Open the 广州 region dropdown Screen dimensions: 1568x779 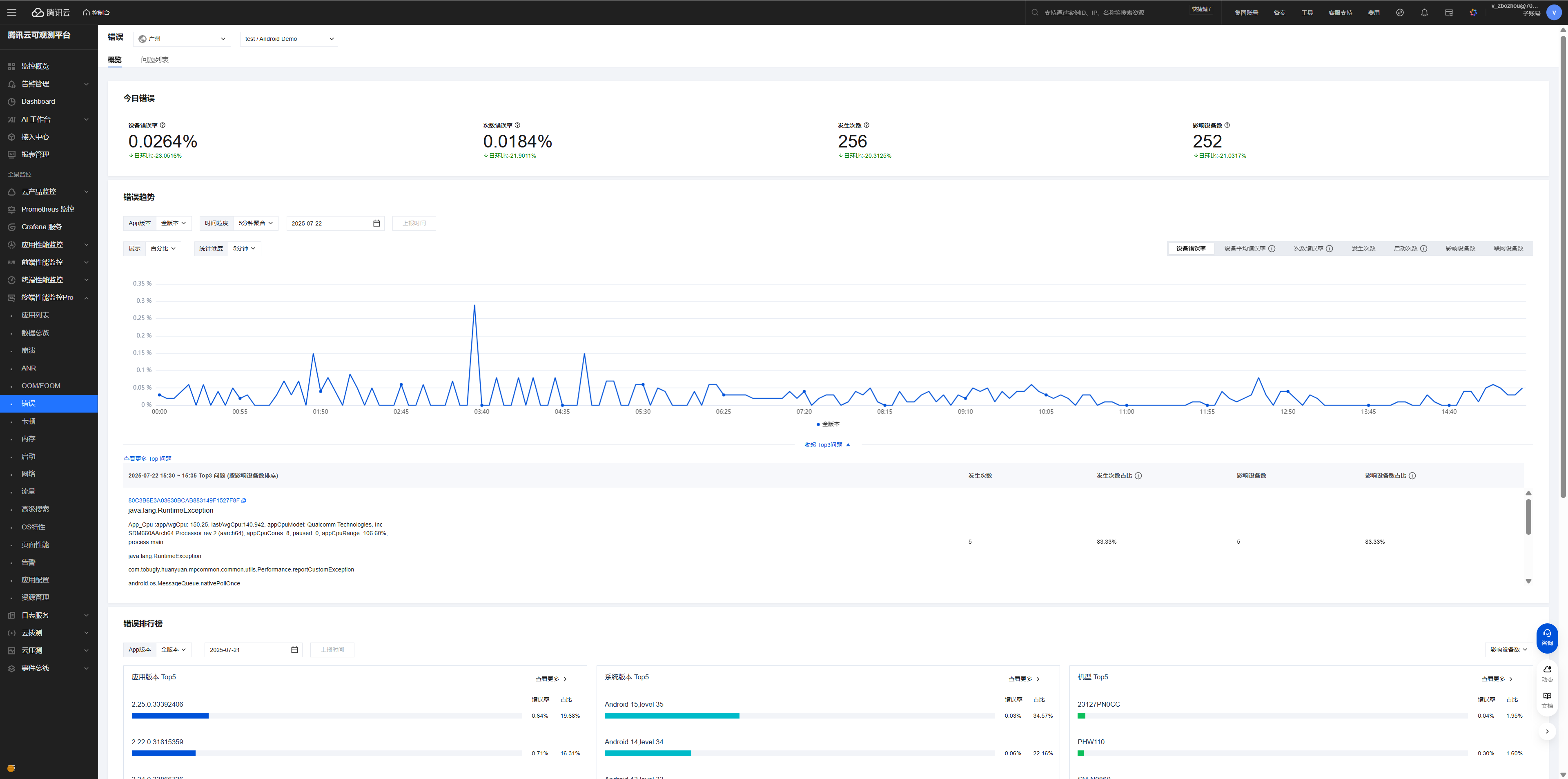(182, 39)
